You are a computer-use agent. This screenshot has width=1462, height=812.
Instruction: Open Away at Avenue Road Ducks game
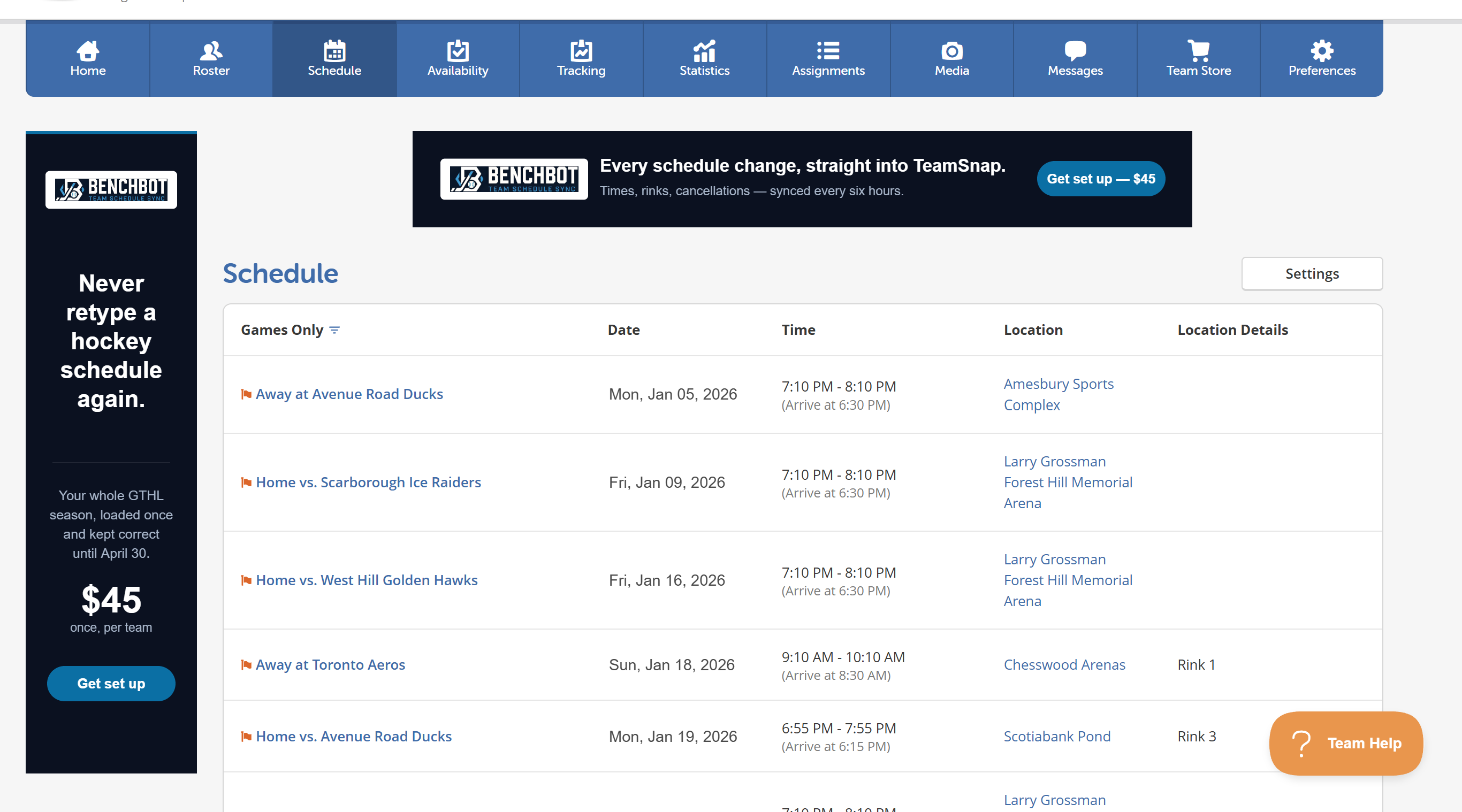pos(349,394)
